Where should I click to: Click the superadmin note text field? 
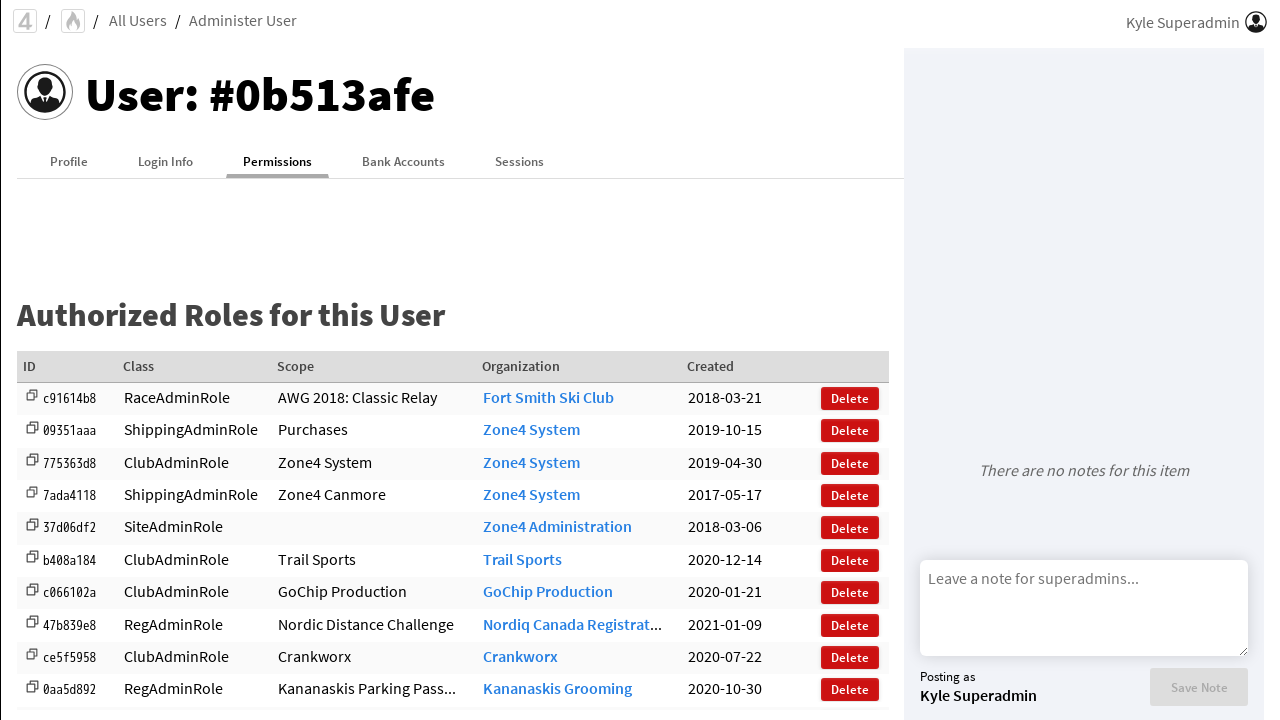pyautogui.click(x=1083, y=607)
